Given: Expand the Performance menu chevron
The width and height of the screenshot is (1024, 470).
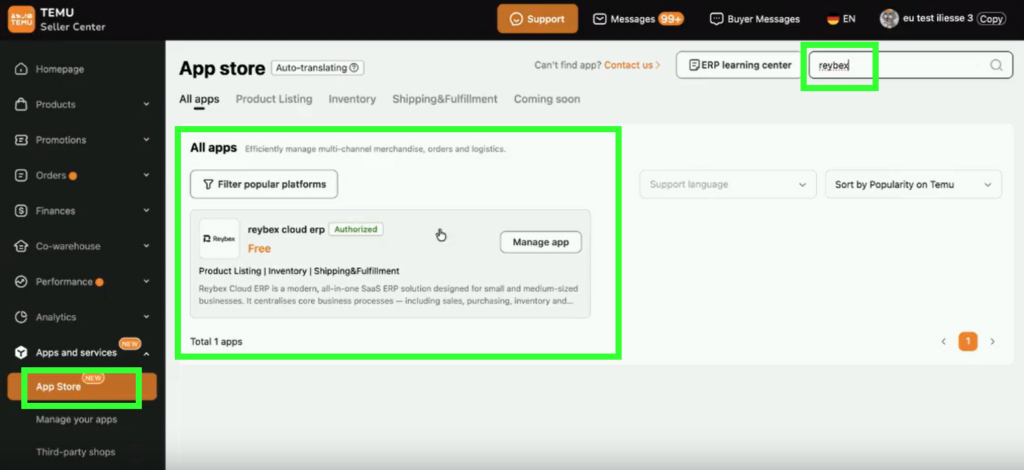Looking at the screenshot, I should (x=146, y=281).
